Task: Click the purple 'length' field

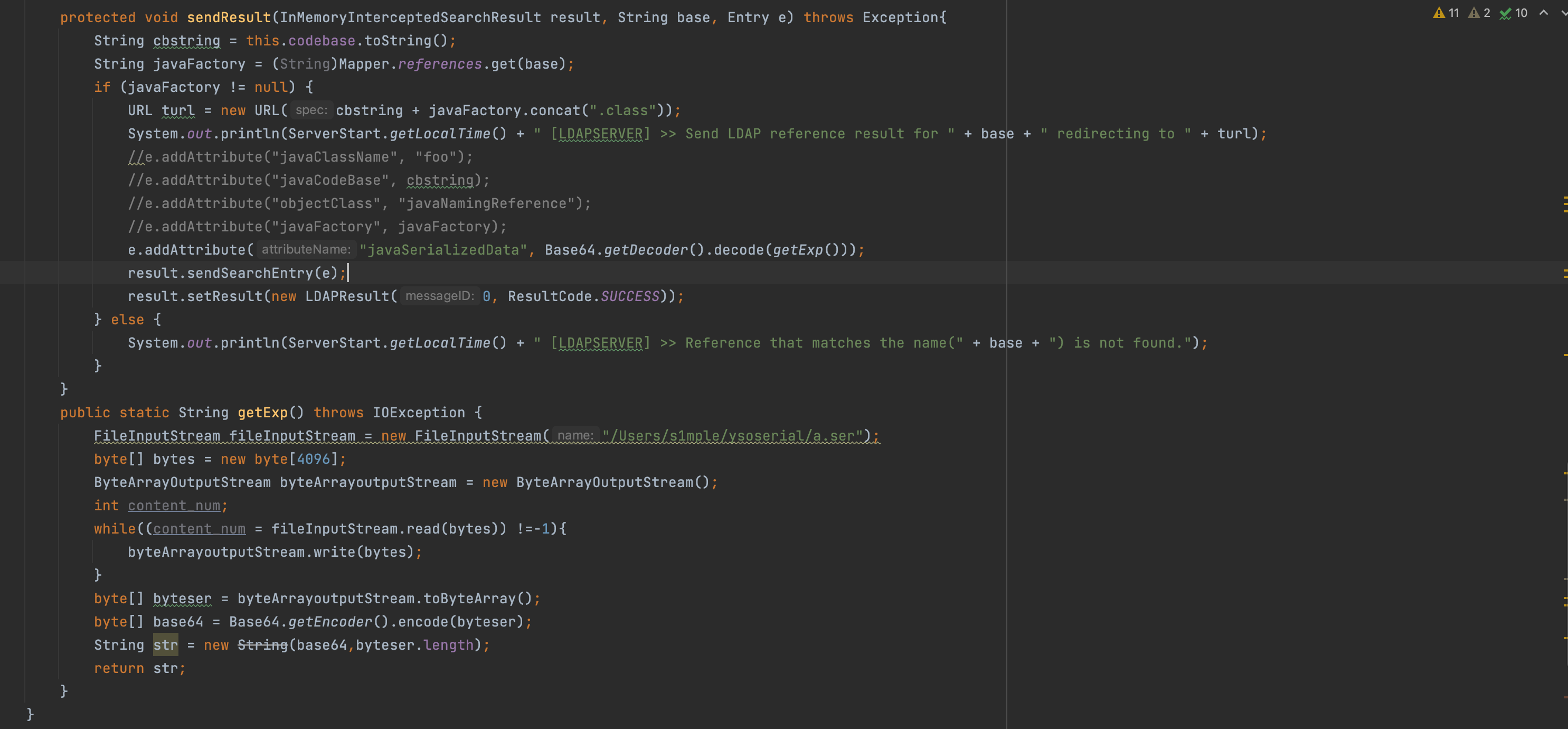Action: click(x=448, y=645)
